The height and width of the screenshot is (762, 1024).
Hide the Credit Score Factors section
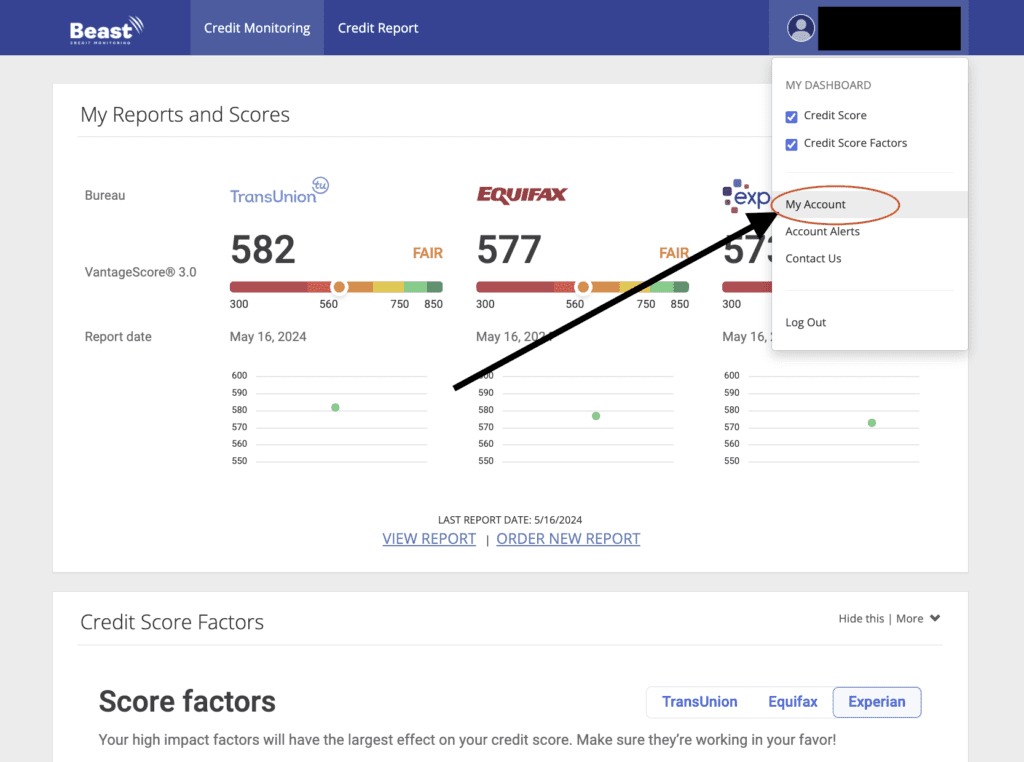pyautogui.click(x=861, y=618)
